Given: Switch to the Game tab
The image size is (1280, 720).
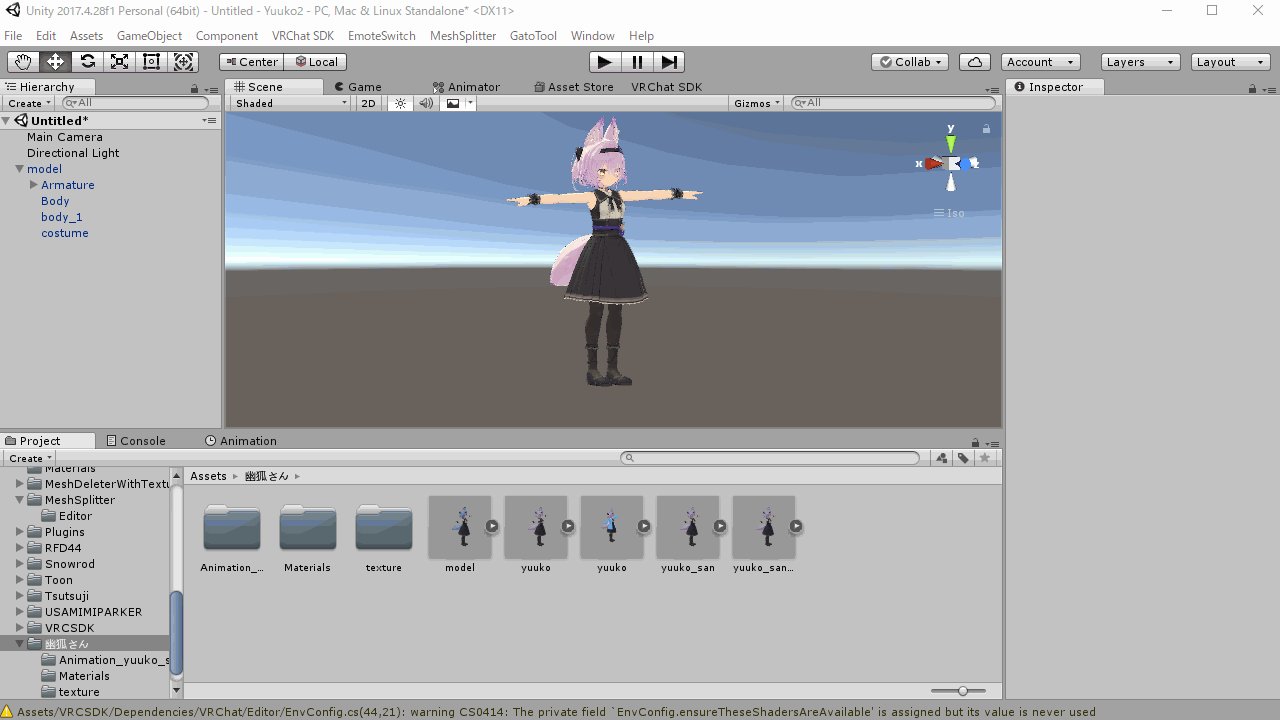Looking at the screenshot, I should 357,87.
